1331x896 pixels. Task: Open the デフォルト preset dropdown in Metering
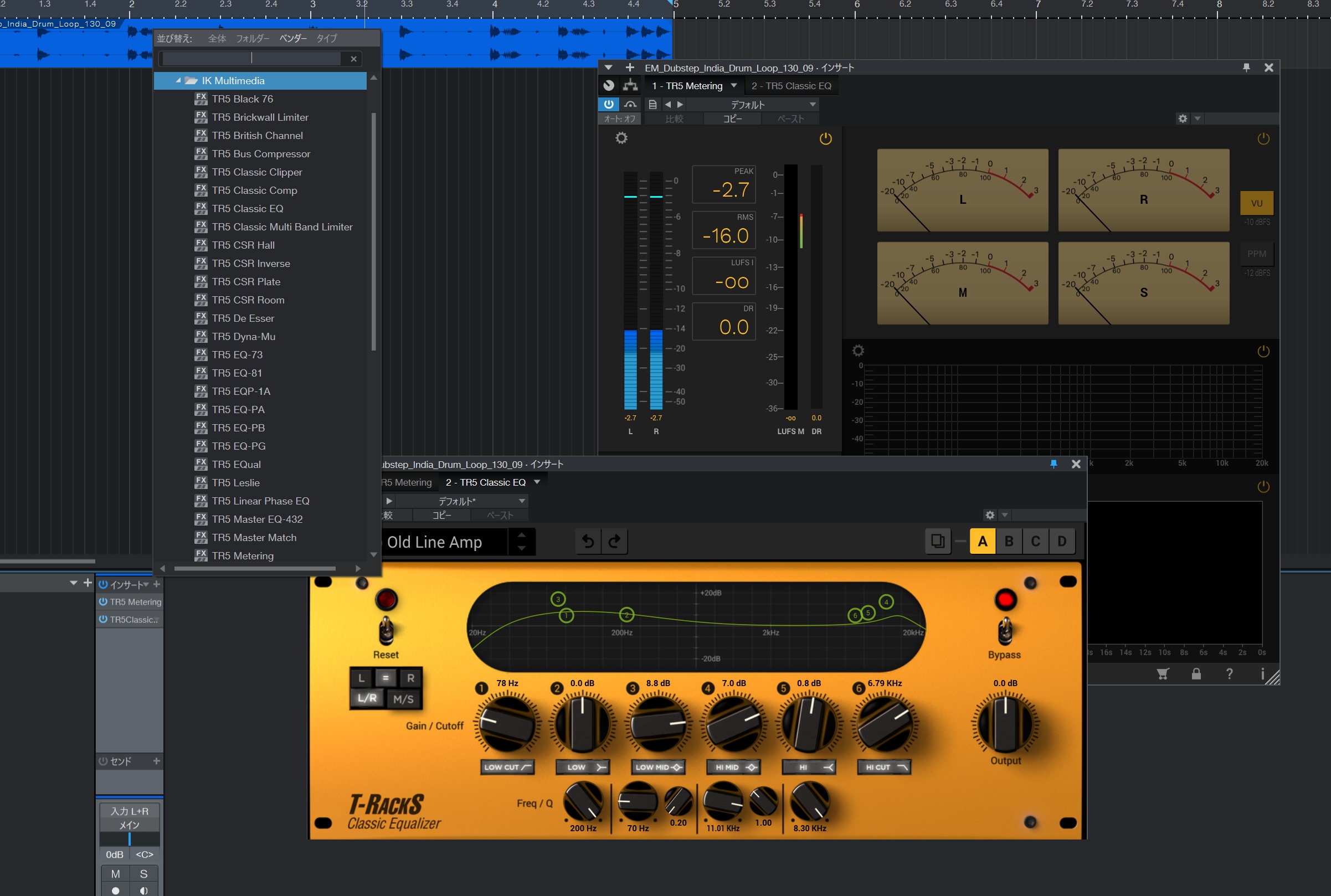point(752,105)
